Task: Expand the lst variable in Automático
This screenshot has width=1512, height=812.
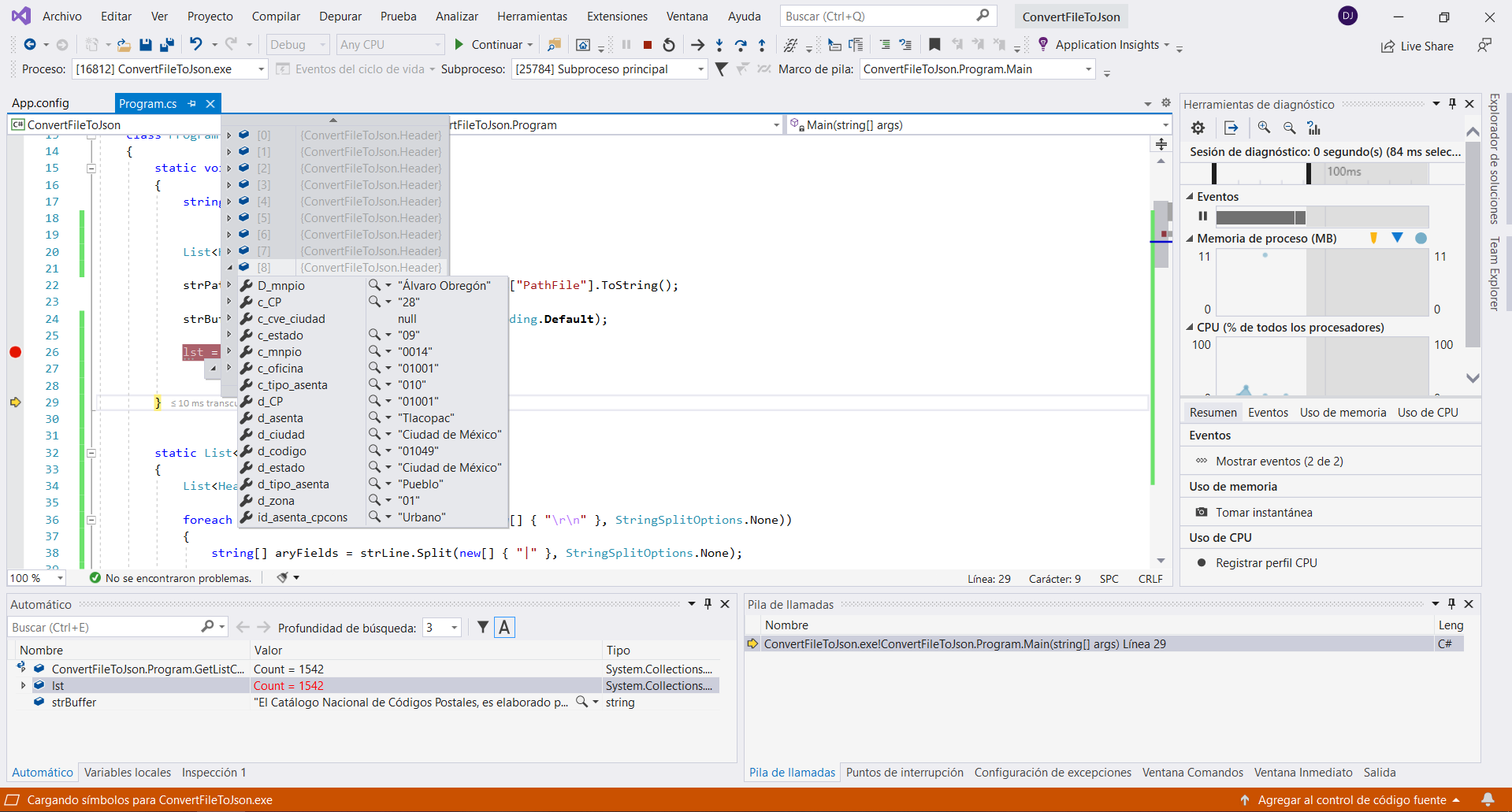Action: coord(23,686)
